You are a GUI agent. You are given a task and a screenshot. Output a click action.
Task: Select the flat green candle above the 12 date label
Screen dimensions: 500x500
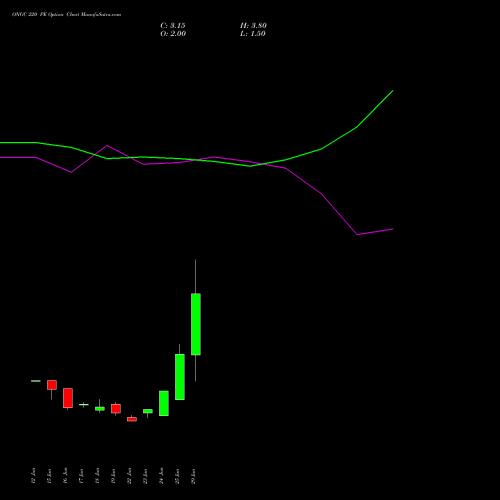(36, 381)
